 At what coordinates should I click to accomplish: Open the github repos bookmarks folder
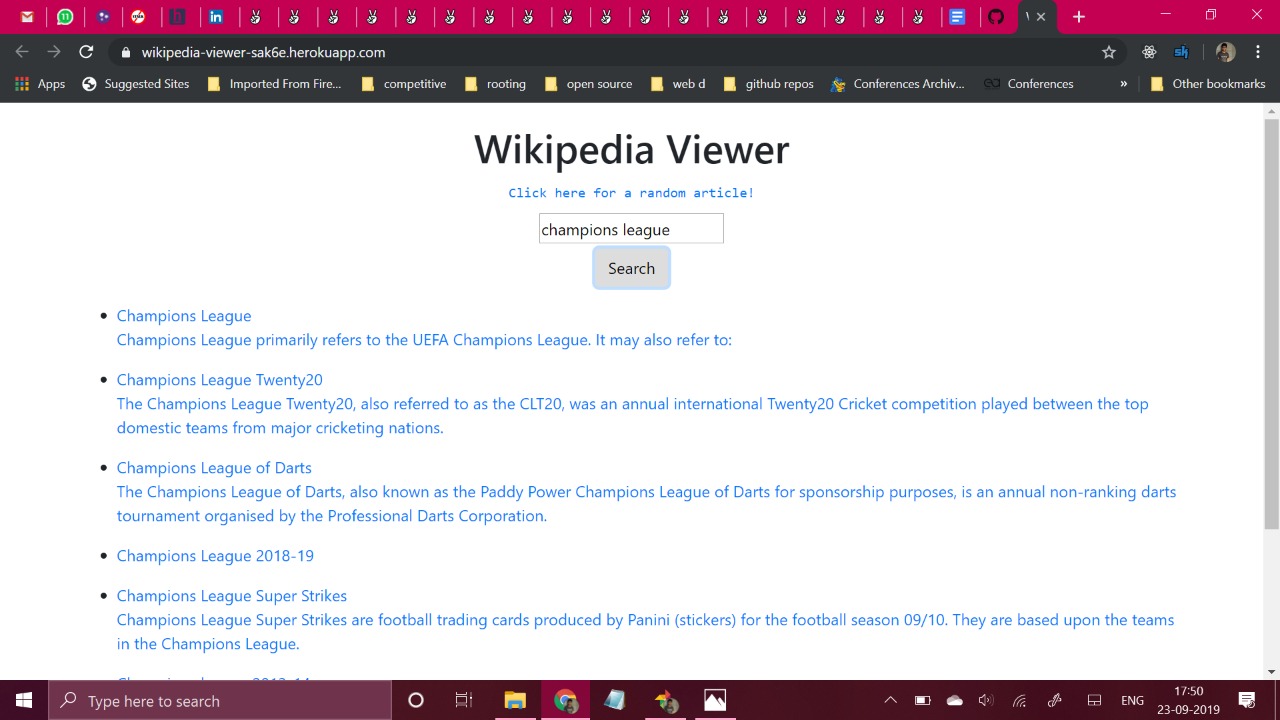pos(768,84)
